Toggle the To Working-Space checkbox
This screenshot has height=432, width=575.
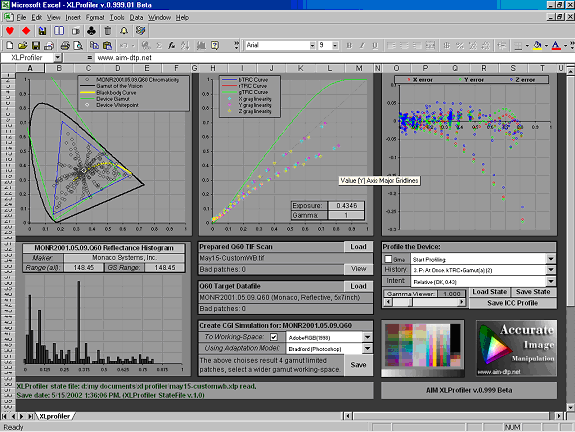(274, 337)
